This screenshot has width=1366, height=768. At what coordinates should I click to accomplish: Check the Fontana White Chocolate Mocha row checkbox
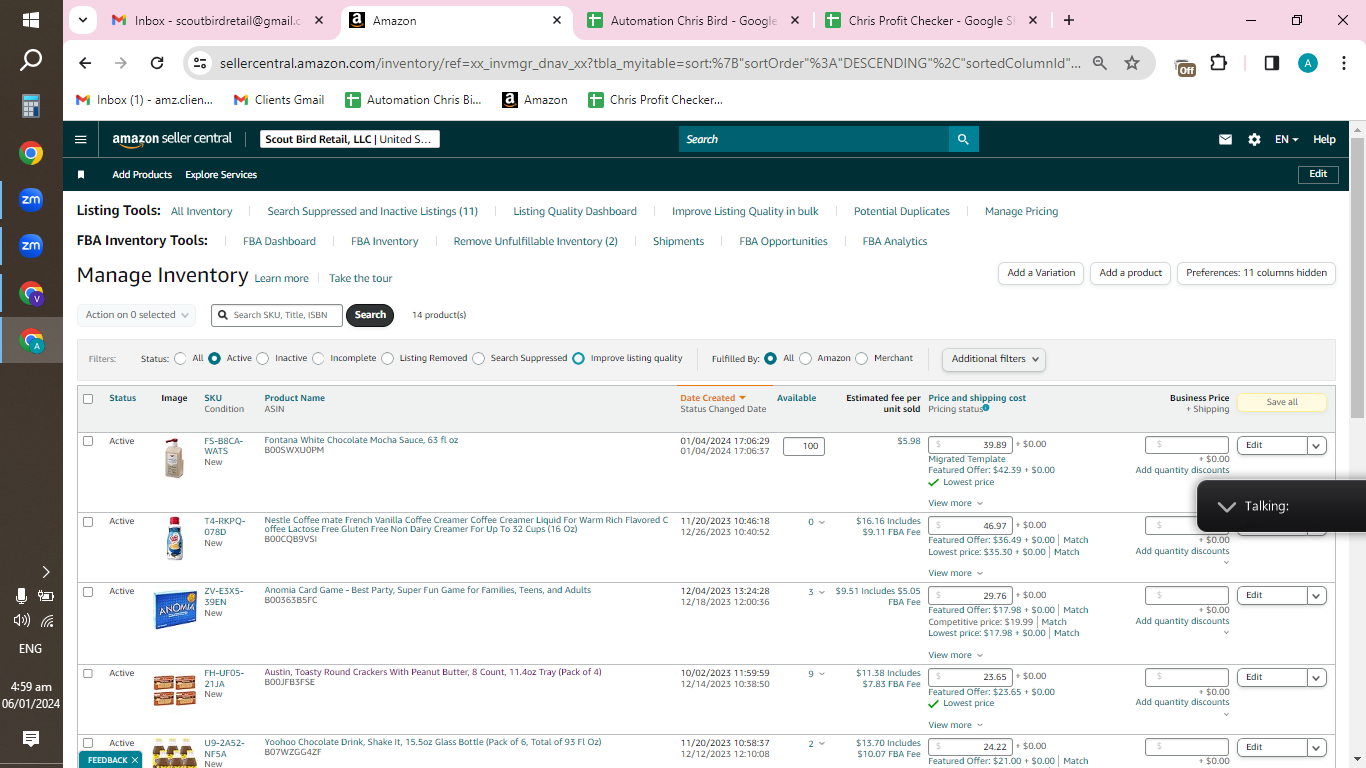[x=88, y=441]
